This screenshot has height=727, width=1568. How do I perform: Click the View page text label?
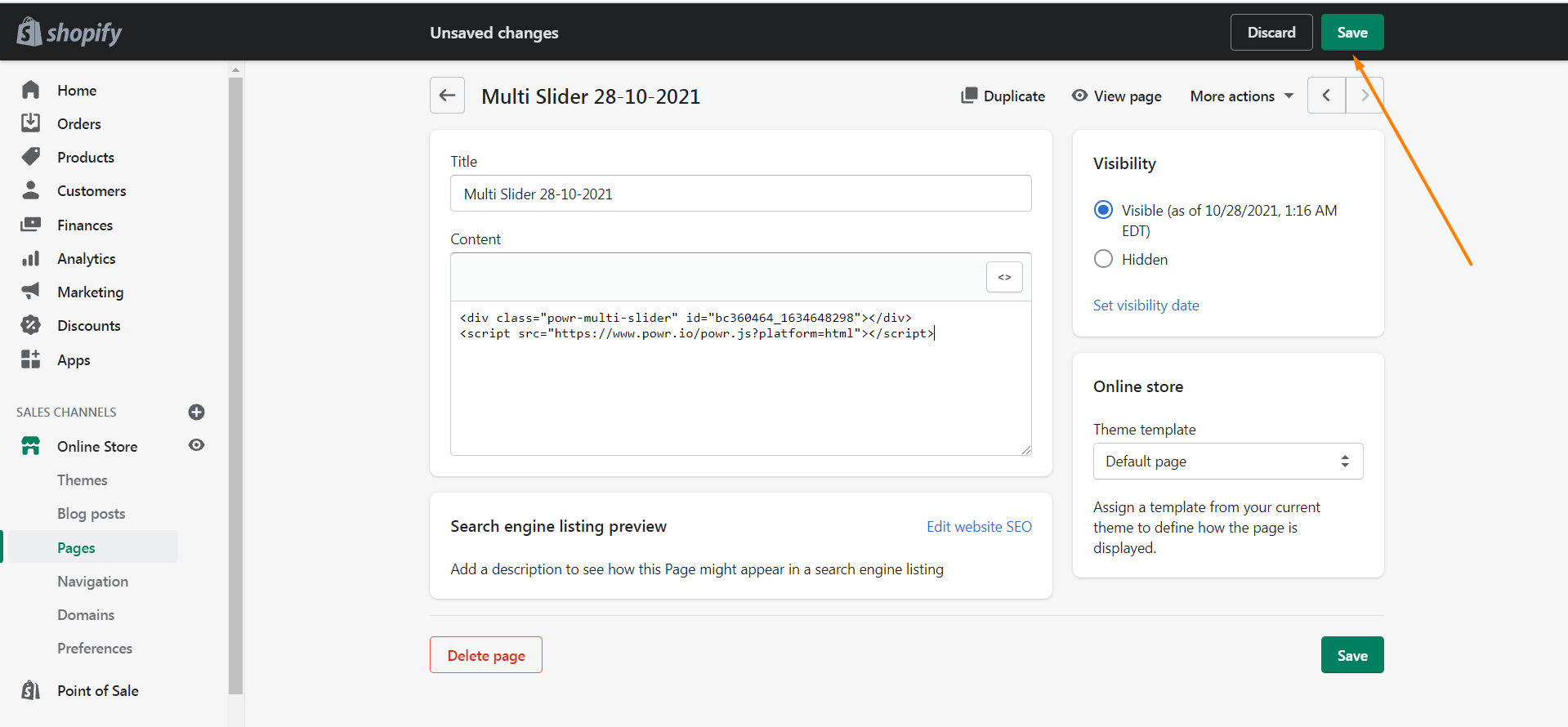click(1128, 96)
